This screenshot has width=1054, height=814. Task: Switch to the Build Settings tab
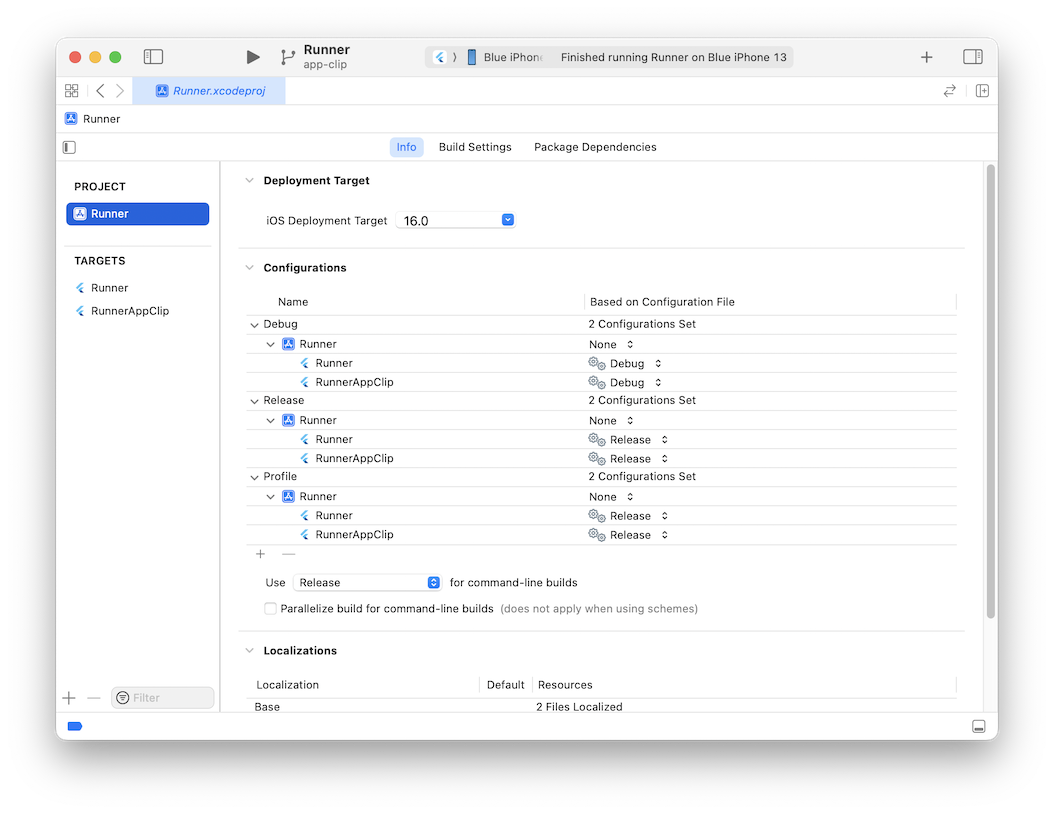(475, 147)
